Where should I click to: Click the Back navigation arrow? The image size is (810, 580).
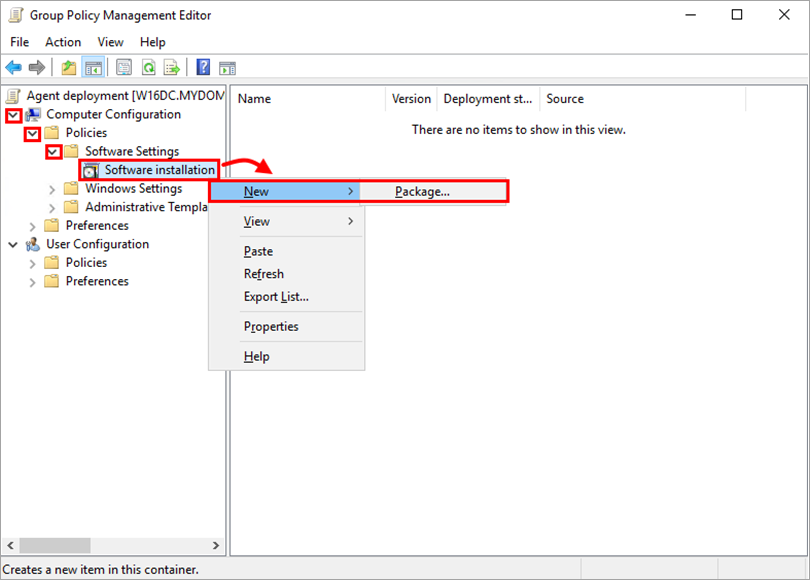pos(14,67)
